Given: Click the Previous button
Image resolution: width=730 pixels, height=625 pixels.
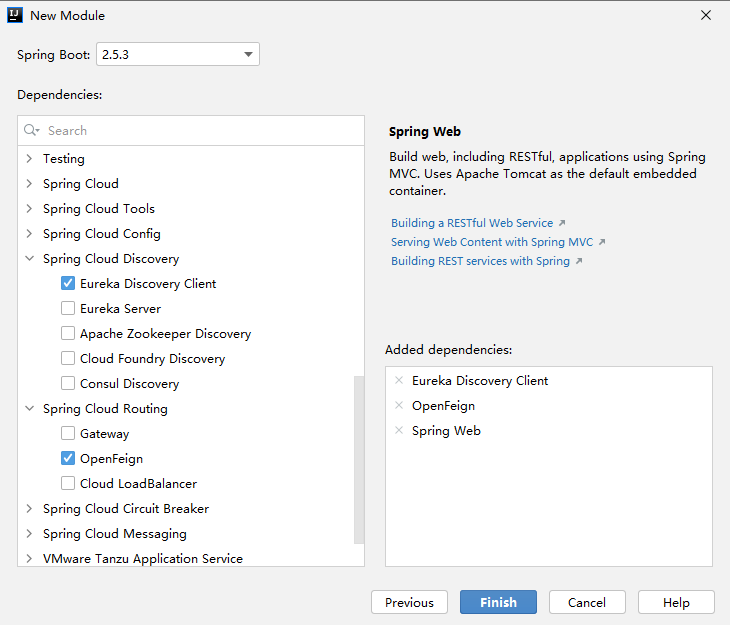Looking at the screenshot, I should click(409, 602).
